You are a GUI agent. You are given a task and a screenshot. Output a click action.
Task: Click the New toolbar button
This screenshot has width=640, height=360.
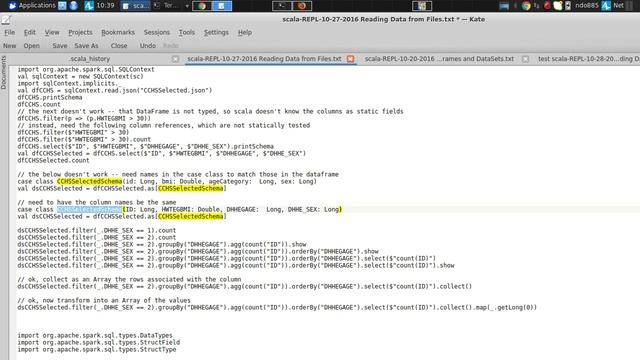[x=9, y=46]
